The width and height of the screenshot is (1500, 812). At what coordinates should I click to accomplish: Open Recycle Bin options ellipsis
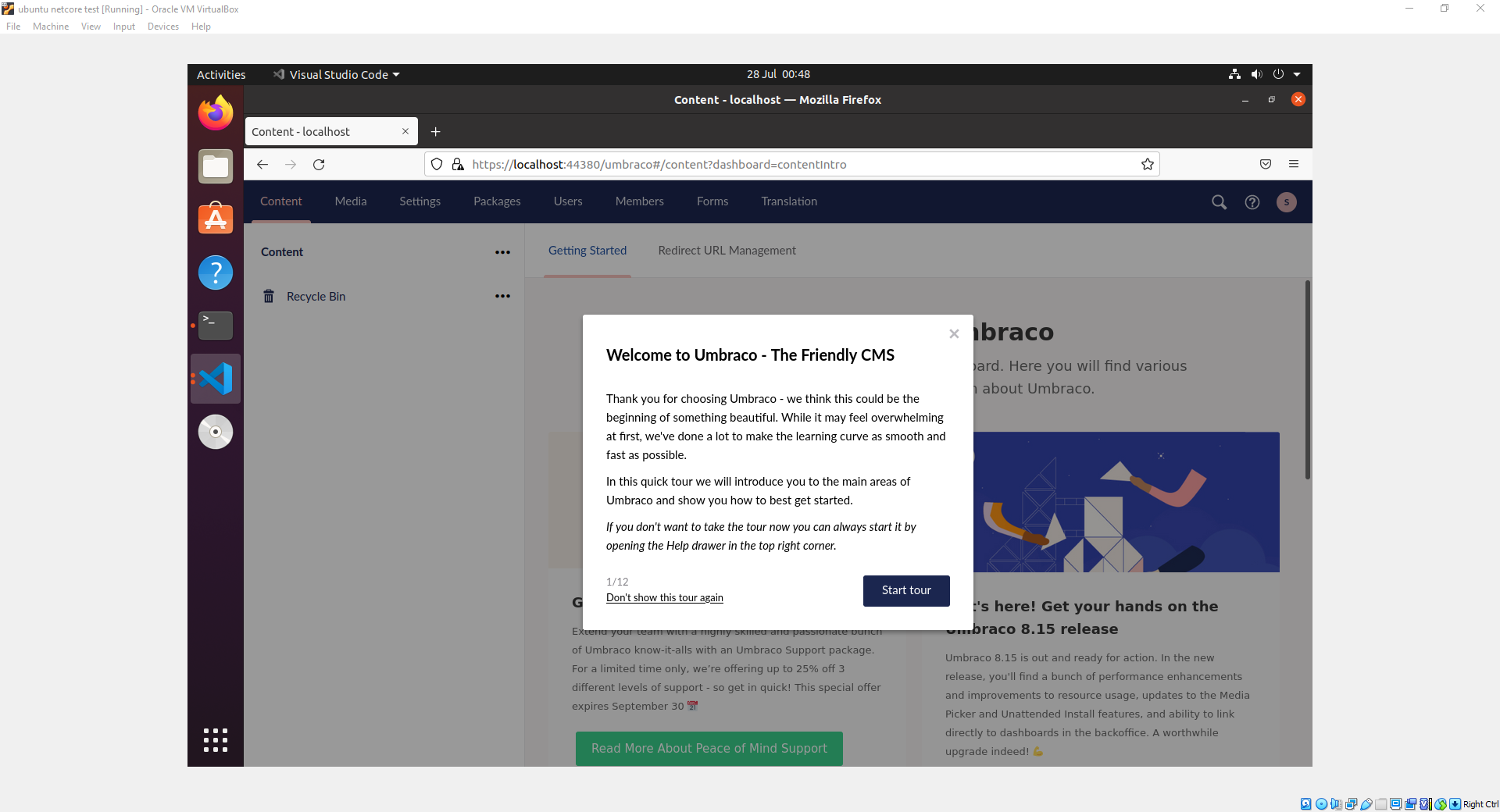pyautogui.click(x=502, y=297)
